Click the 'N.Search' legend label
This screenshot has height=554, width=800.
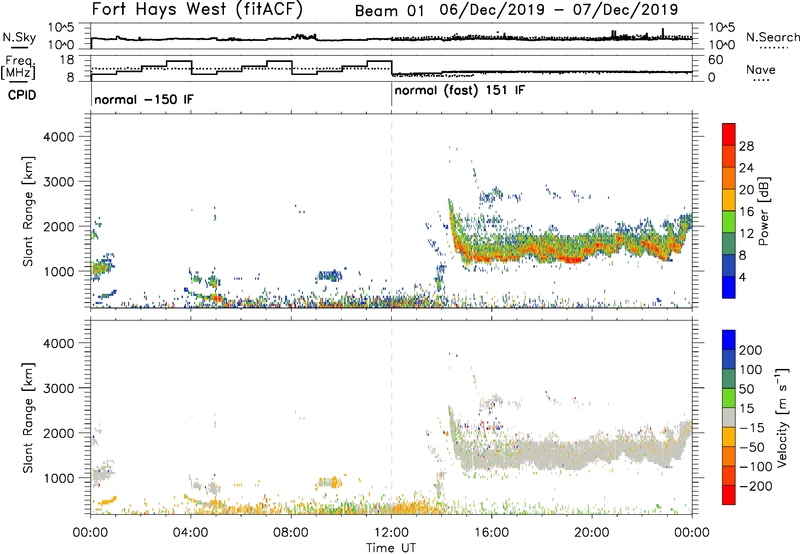(x=772, y=37)
